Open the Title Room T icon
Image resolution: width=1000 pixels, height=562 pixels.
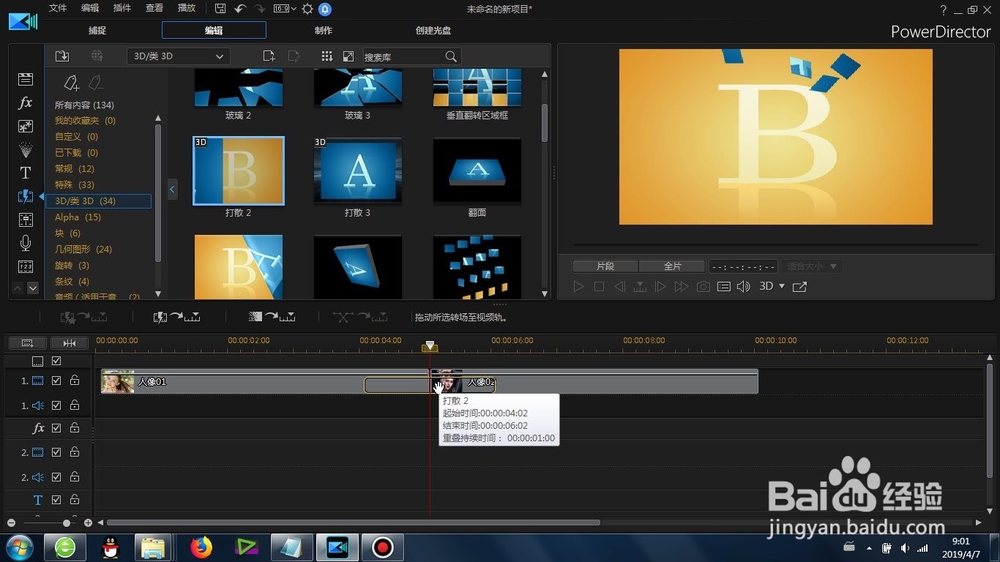26,173
